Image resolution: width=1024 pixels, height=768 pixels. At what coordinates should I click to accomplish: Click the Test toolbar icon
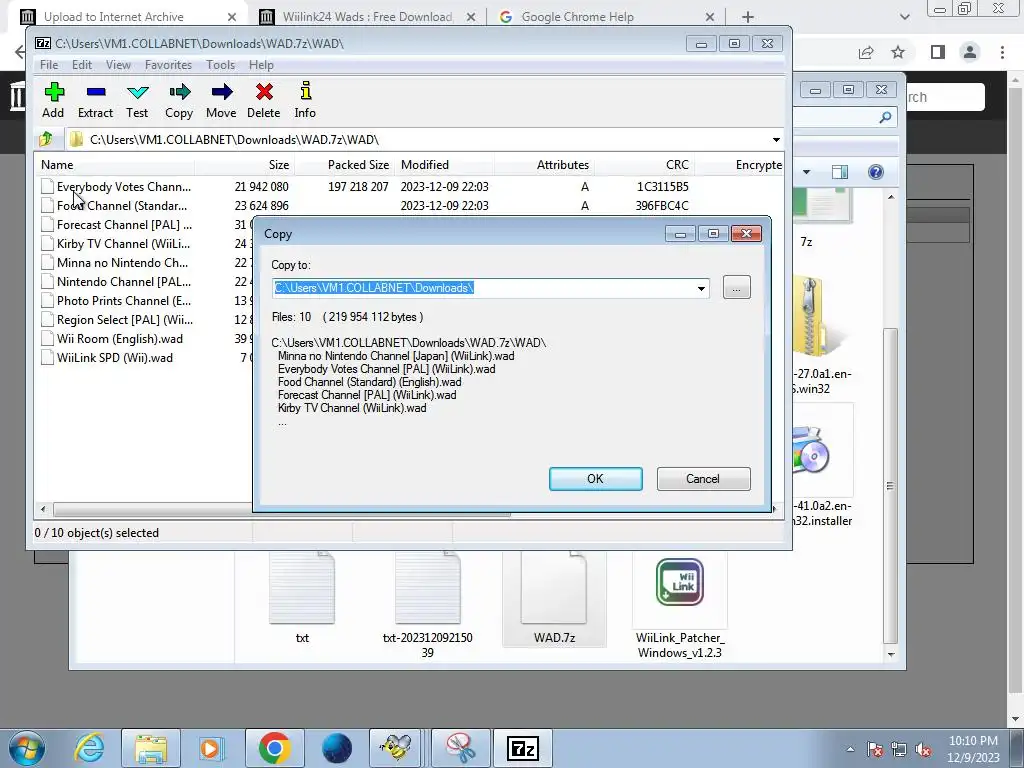tap(137, 100)
